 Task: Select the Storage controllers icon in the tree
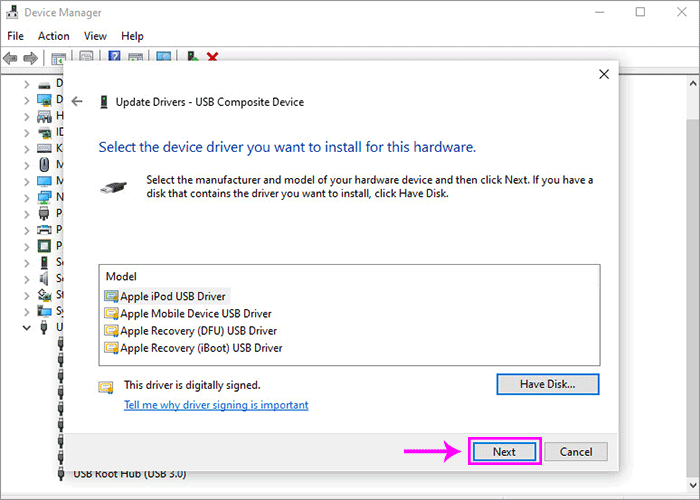coord(44,295)
